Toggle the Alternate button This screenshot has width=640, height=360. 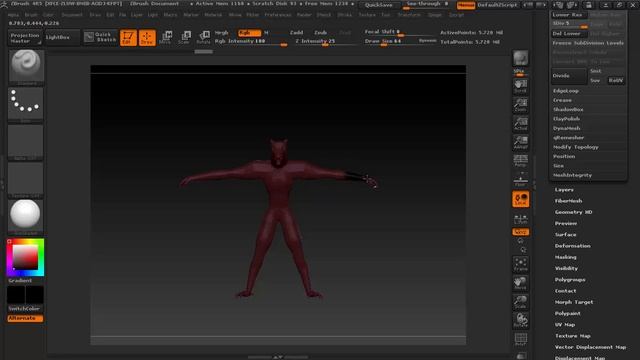pos(25,318)
